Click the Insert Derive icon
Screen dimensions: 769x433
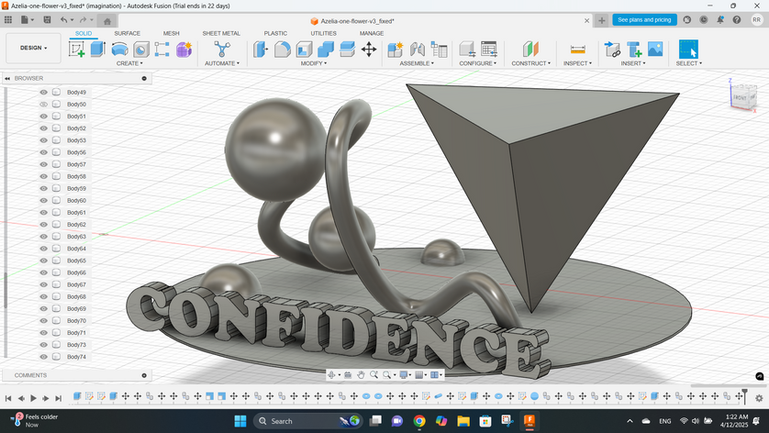[x=612, y=49]
